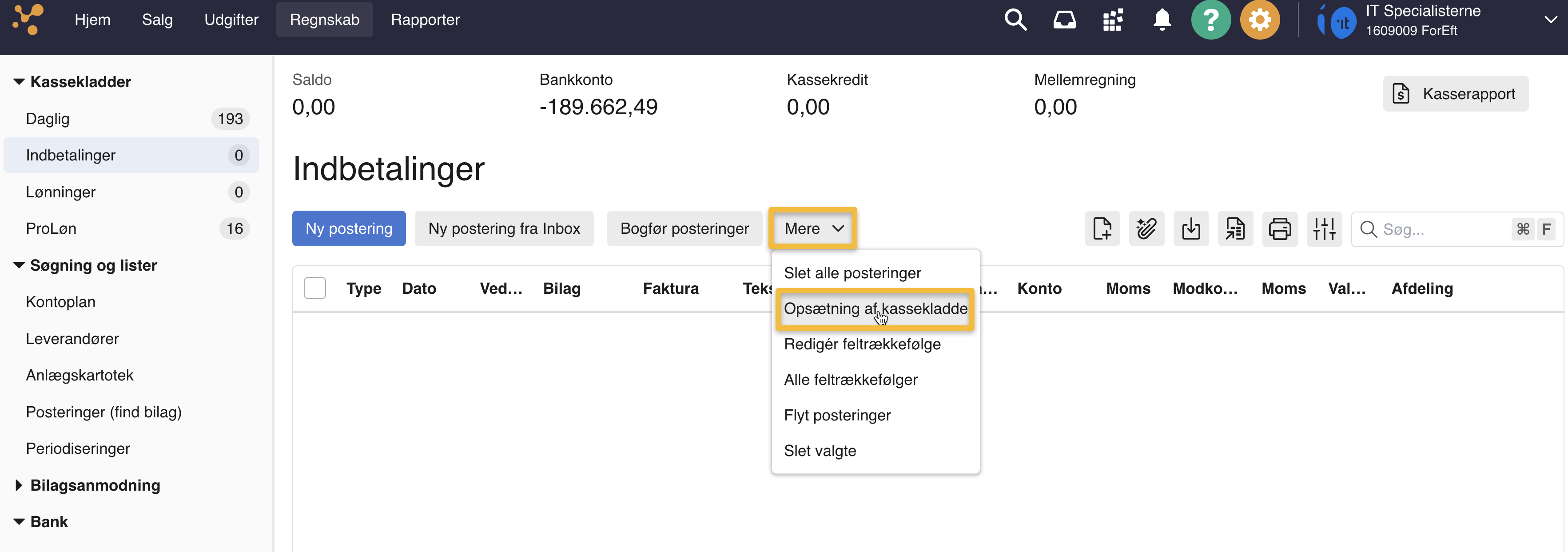Choose Opsætning af kassekladde from the menu
Viewport: 1568px width, 552px height.
click(x=876, y=309)
